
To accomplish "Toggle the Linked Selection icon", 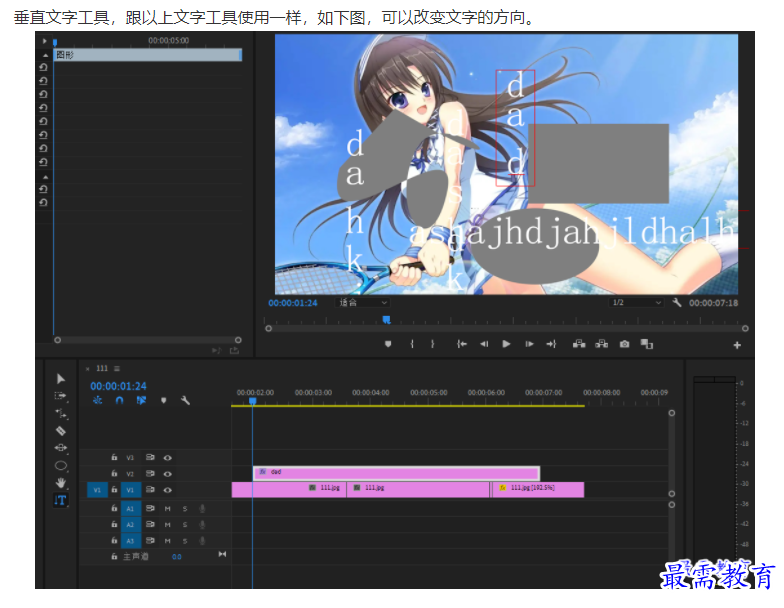I will (142, 400).
